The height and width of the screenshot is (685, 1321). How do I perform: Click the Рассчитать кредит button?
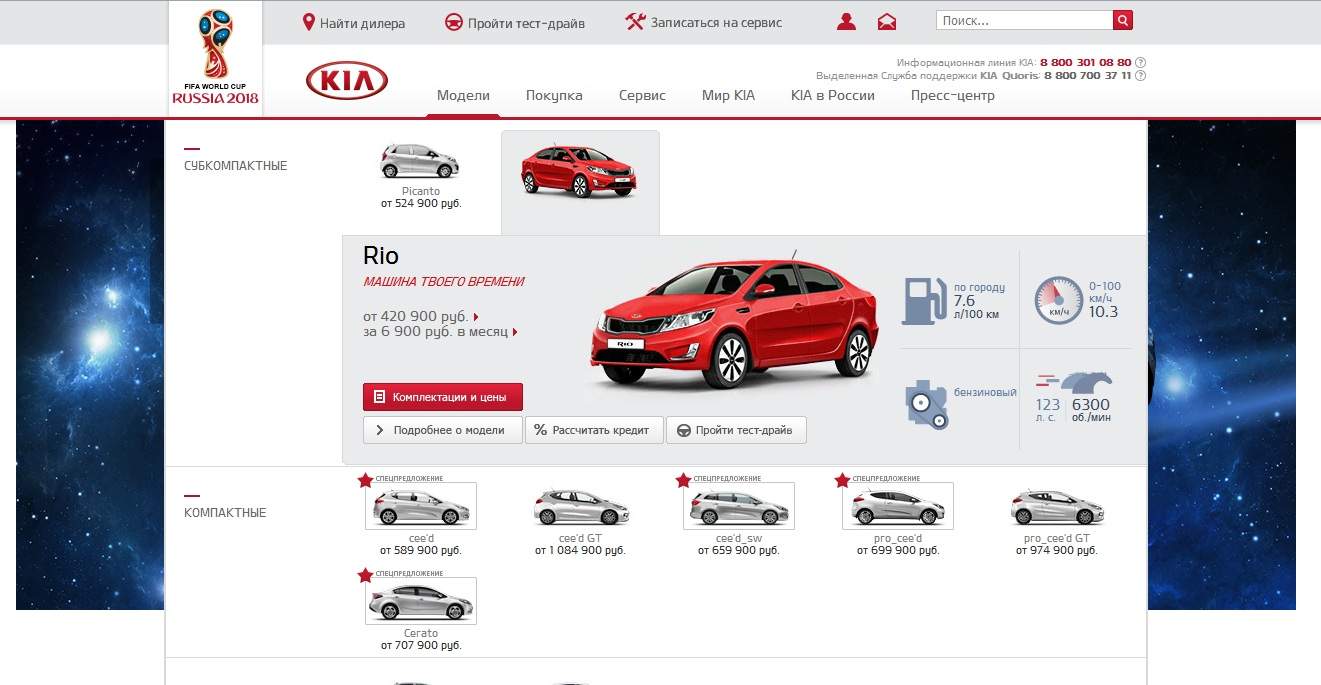point(594,430)
